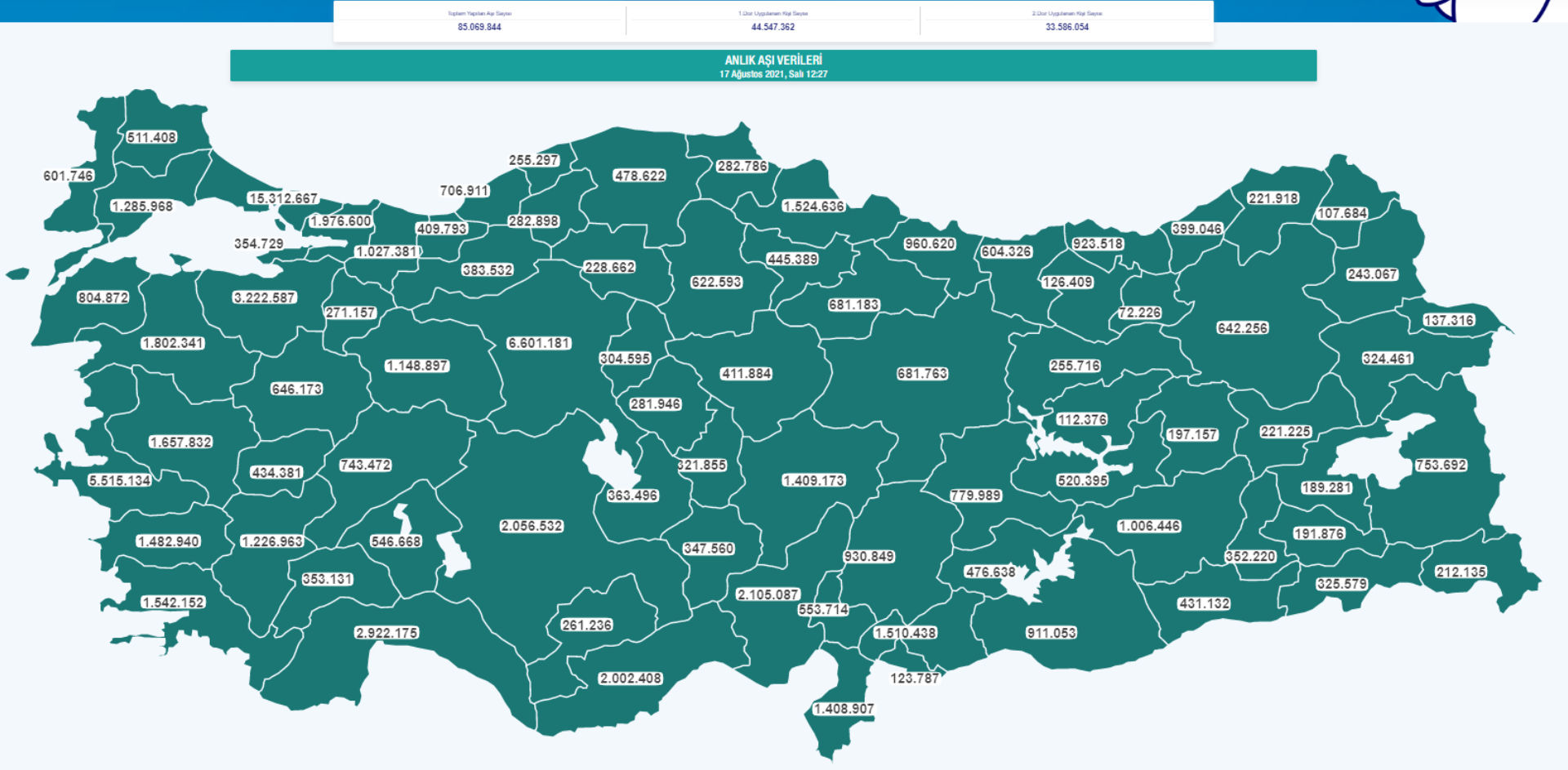Click the Konya region showing 2.056.532
Image resolution: width=1568 pixels, height=770 pixels.
click(x=532, y=526)
